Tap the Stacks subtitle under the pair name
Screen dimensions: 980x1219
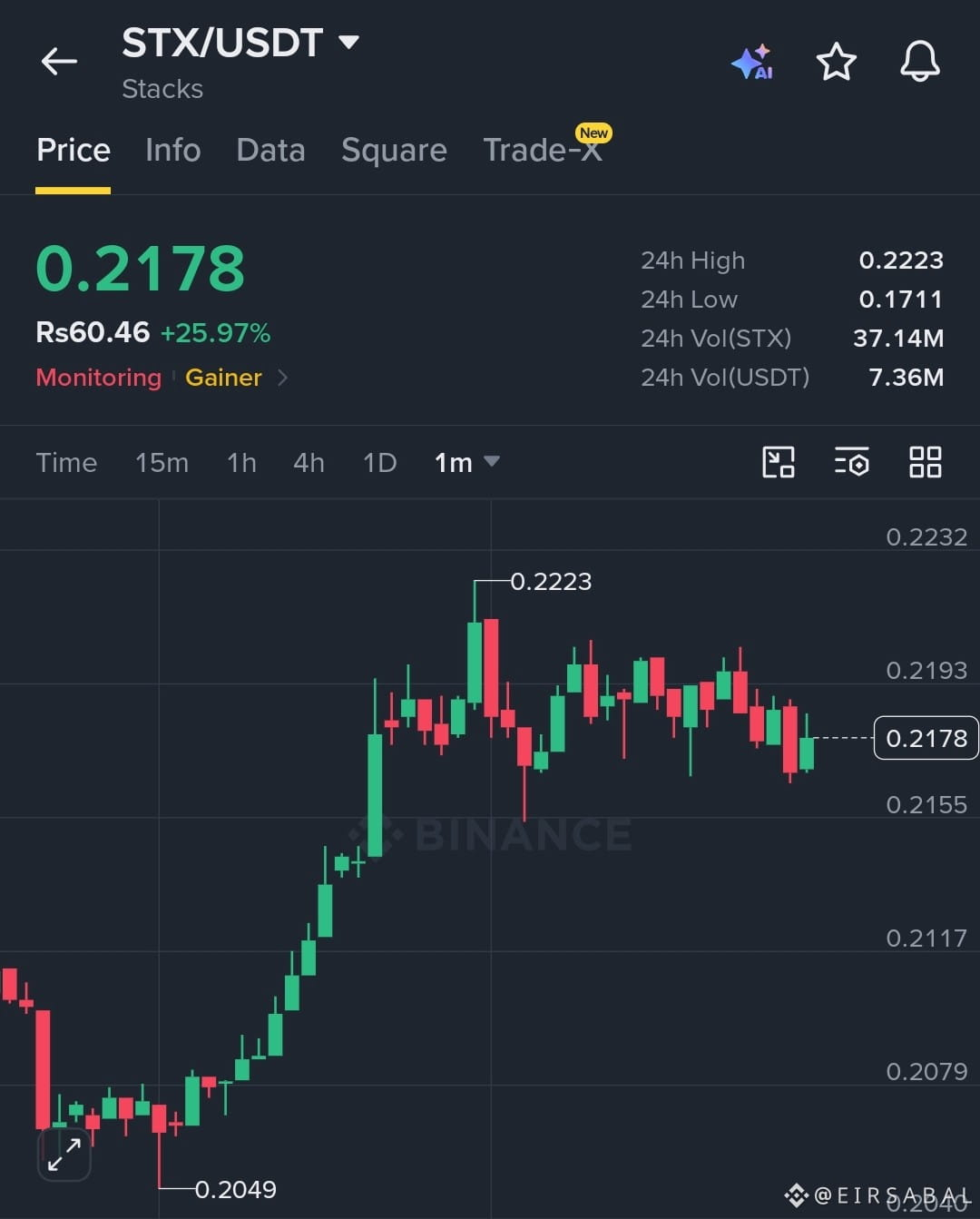coord(162,89)
